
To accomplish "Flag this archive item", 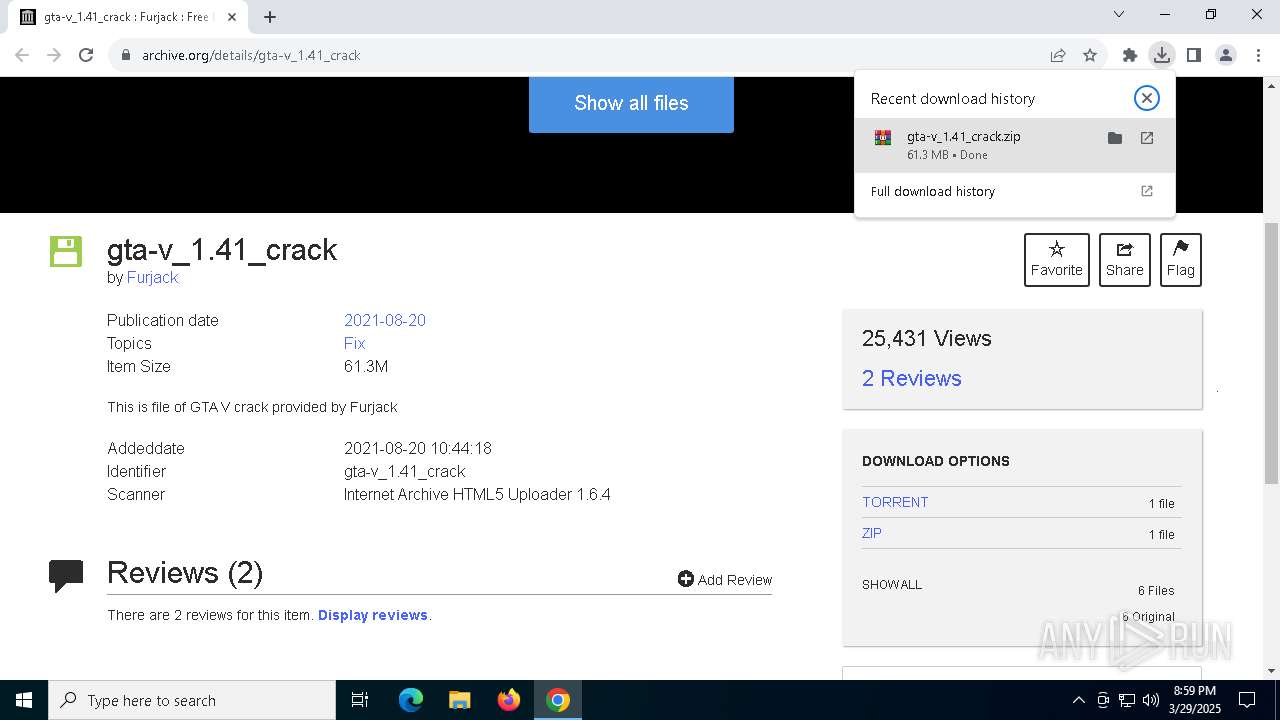I will 1180,260.
